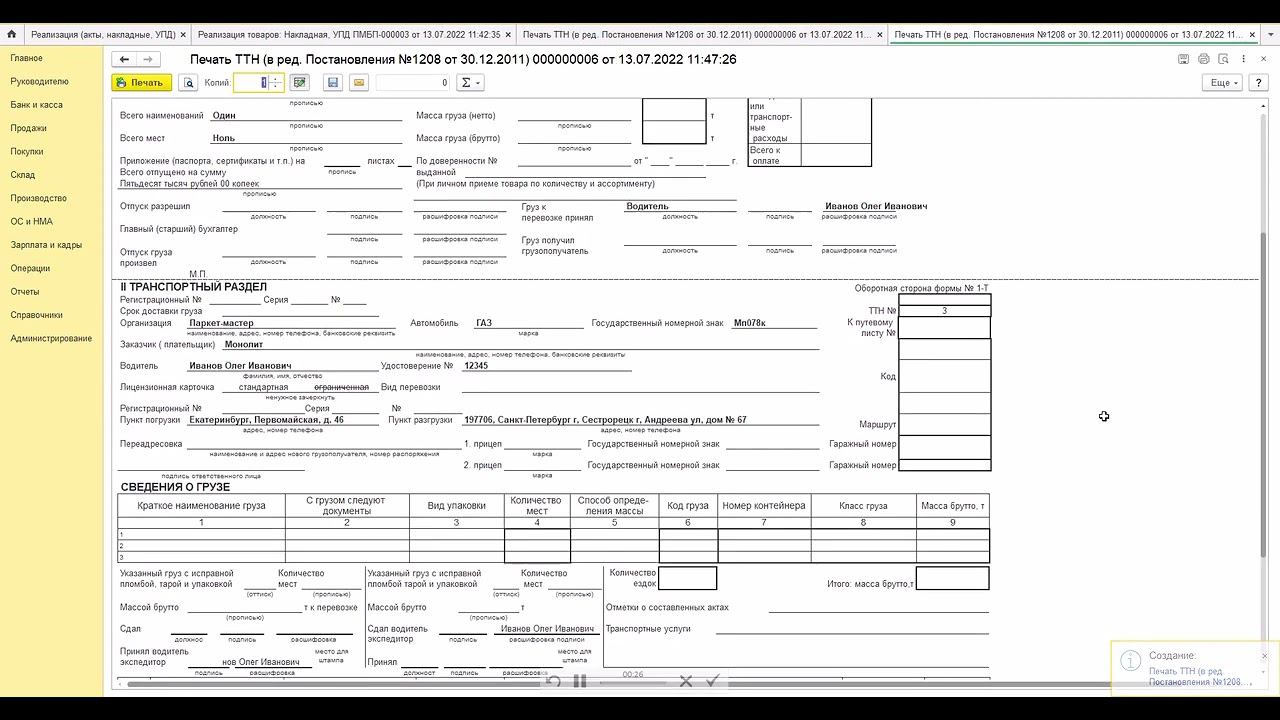
Task: Click the horizontal scrollbar at bottom
Action: click(x=620, y=684)
